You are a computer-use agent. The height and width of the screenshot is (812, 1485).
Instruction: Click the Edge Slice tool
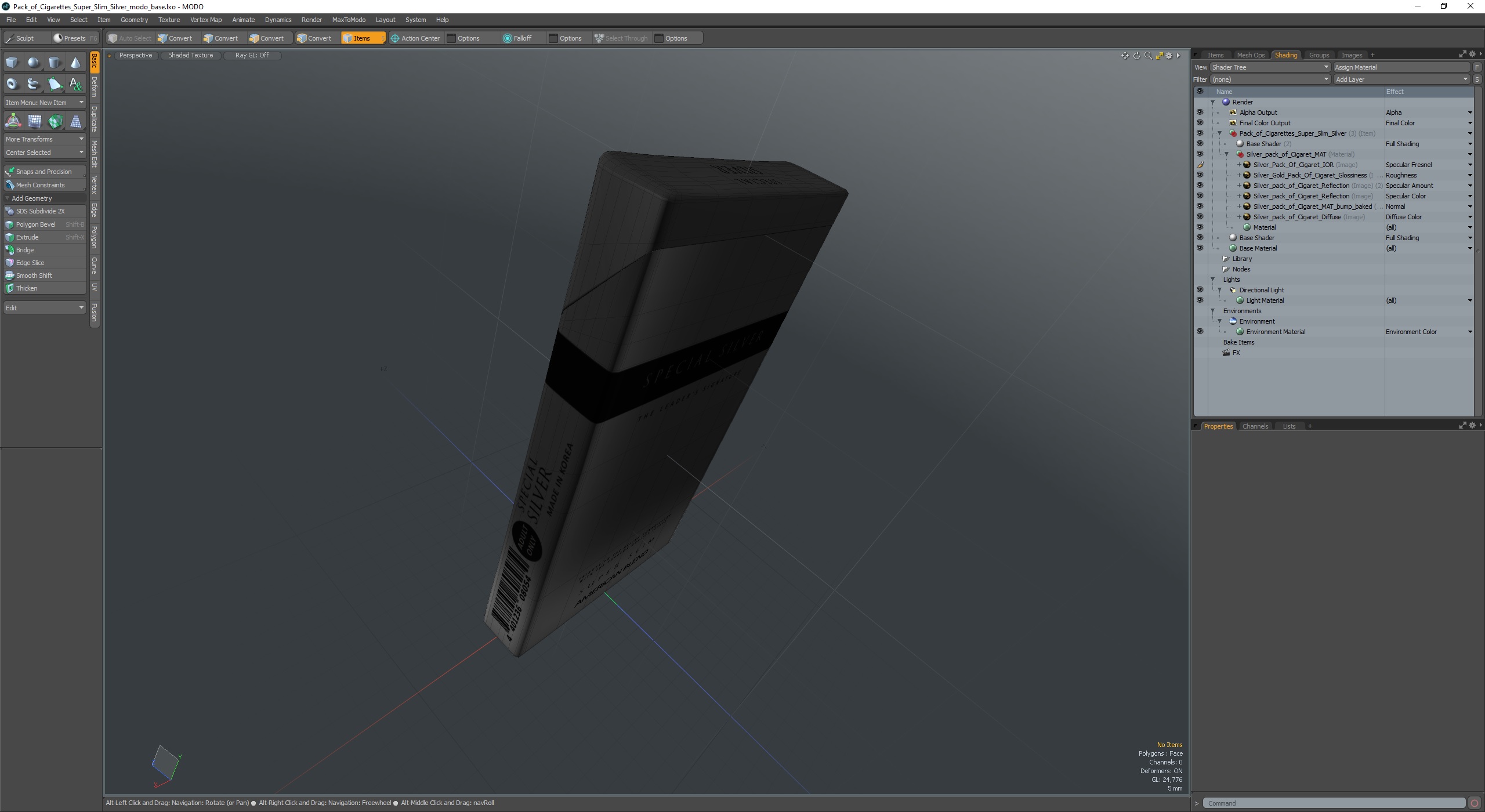(x=45, y=263)
